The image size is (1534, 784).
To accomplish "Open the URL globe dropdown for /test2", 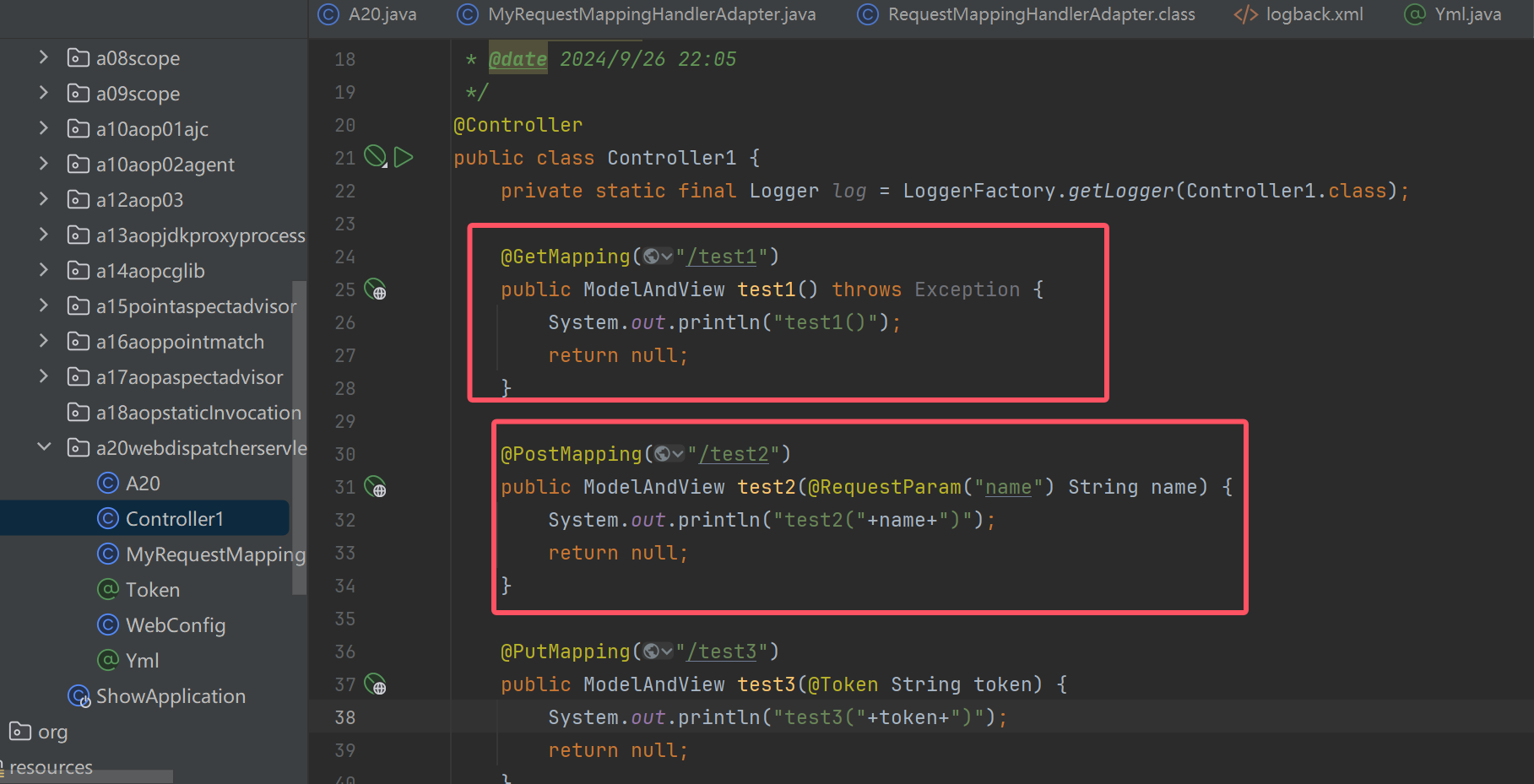I will 669,454.
